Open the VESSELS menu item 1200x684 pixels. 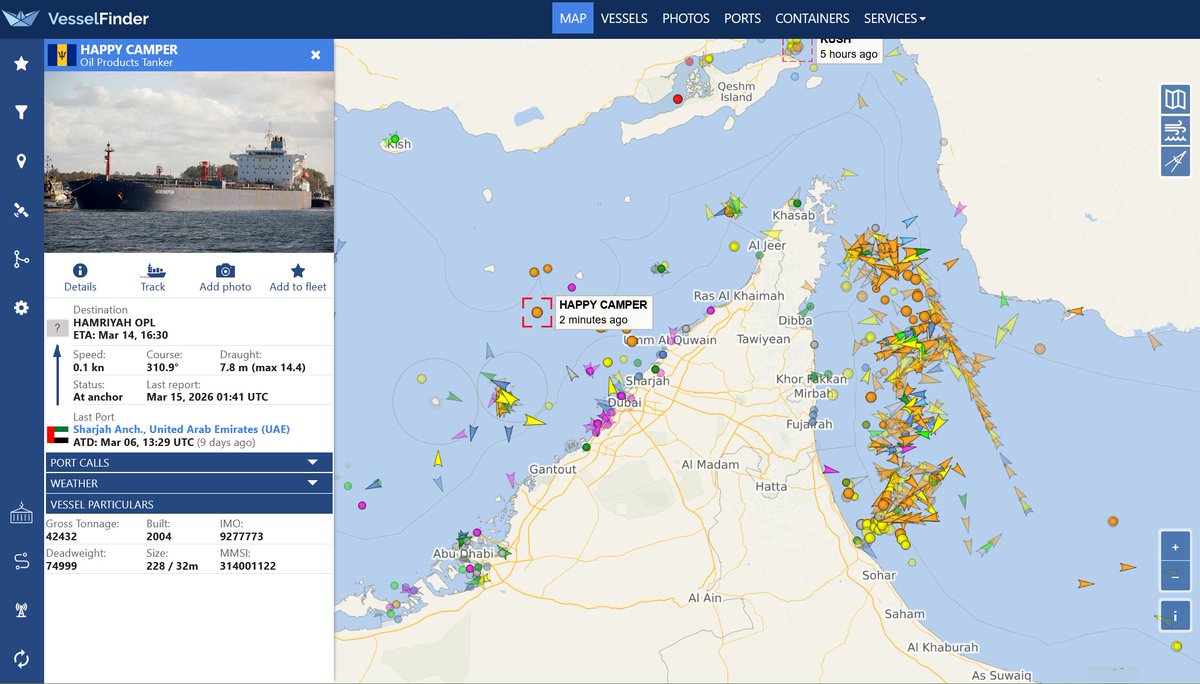tap(624, 18)
